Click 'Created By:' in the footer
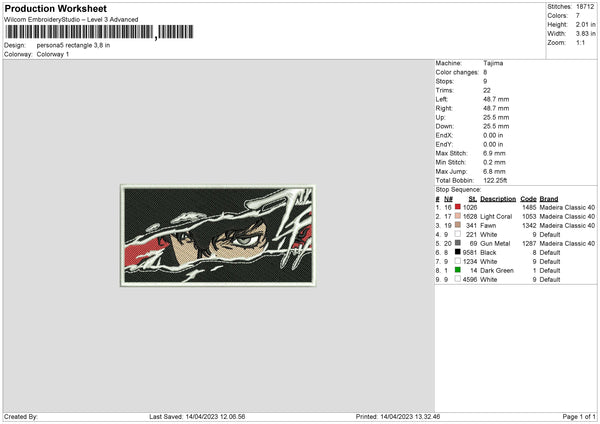The image size is (600, 424). point(21,417)
